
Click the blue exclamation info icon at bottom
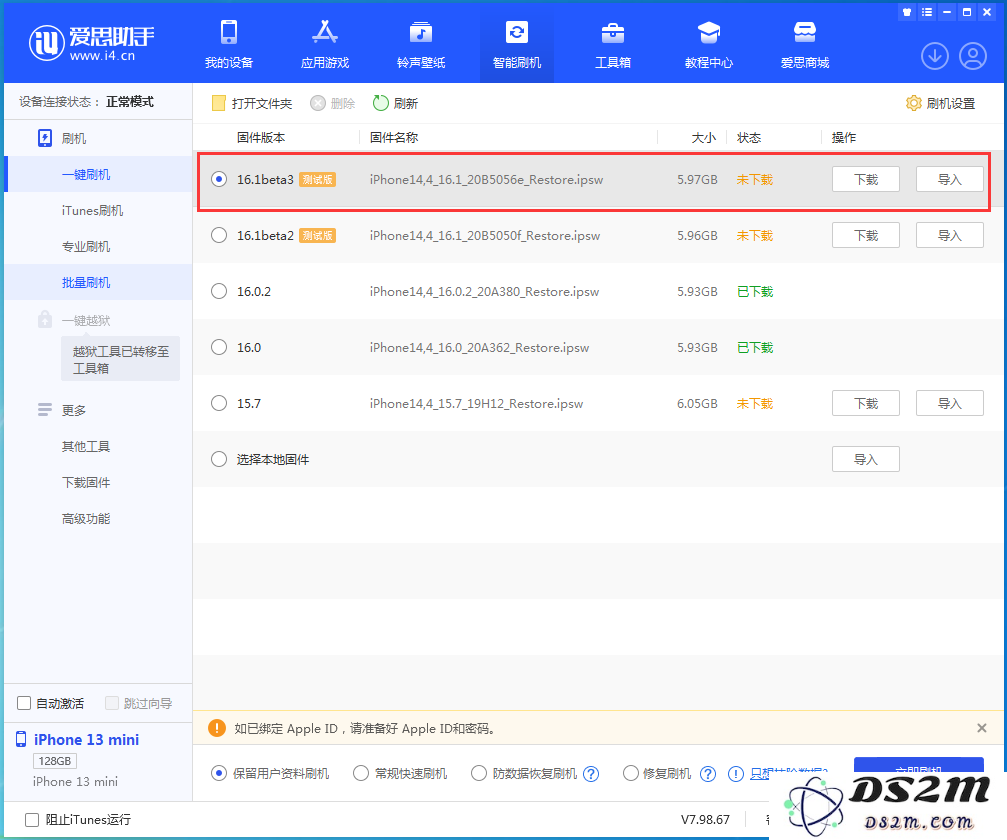click(x=736, y=773)
